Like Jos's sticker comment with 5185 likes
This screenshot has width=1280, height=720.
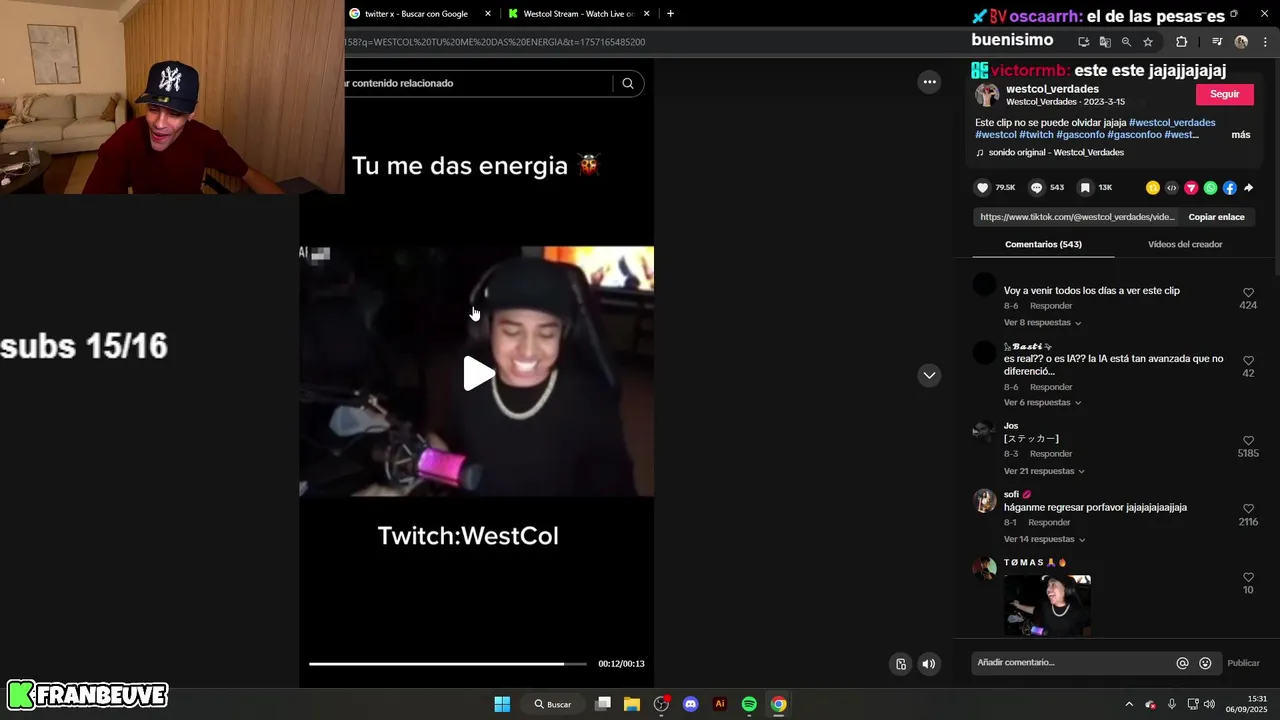[x=1248, y=441]
